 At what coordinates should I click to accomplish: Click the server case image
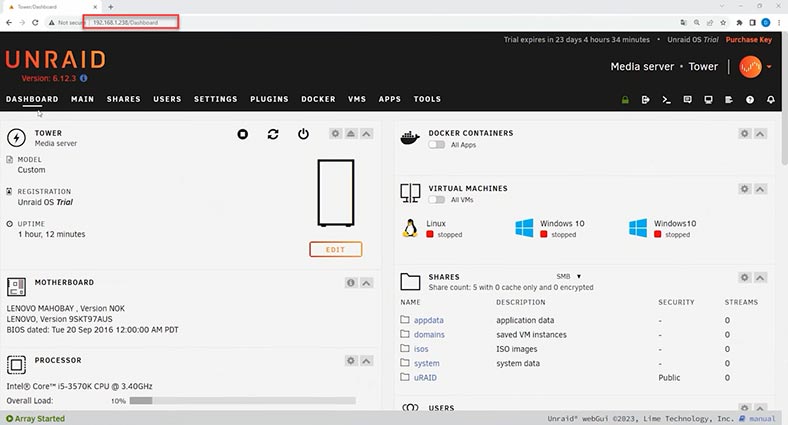point(336,193)
